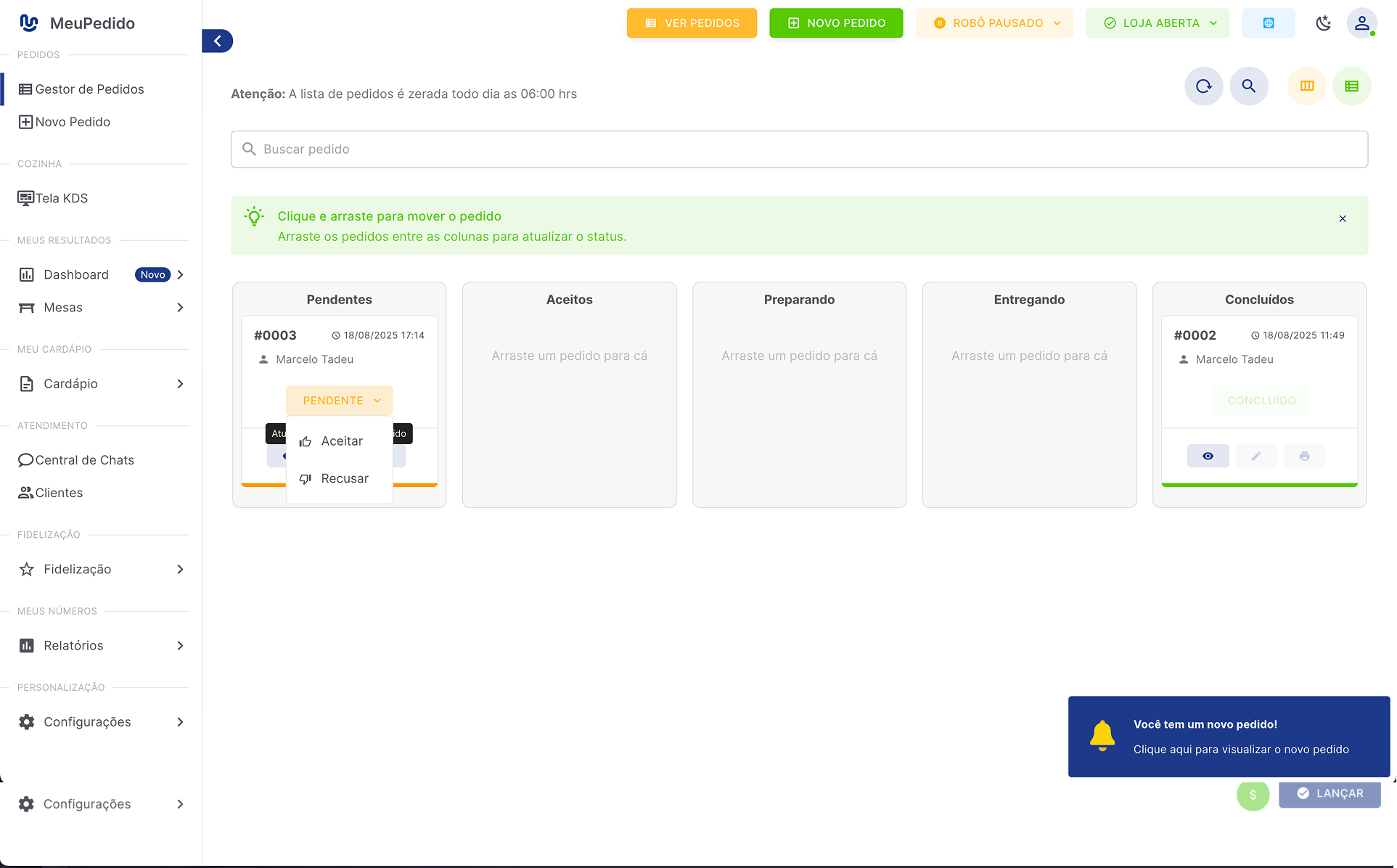Toggle dark mode with the moon icon
The width and height of the screenshot is (1397, 868).
(x=1323, y=22)
